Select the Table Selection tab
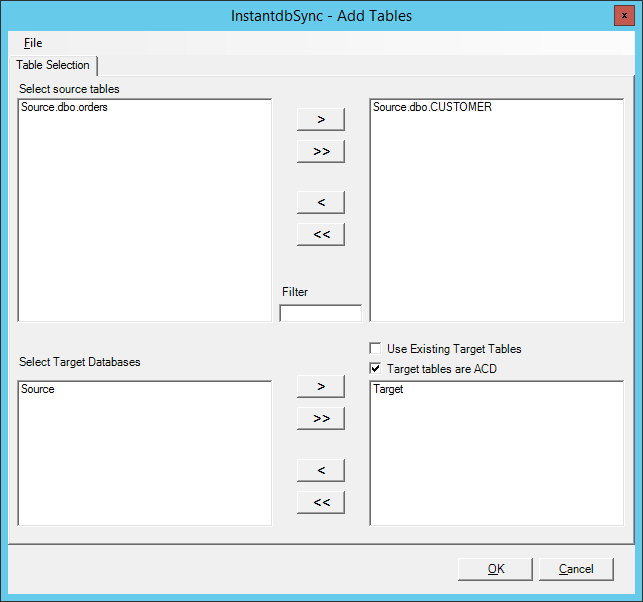This screenshot has width=643, height=602. tap(53, 65)
